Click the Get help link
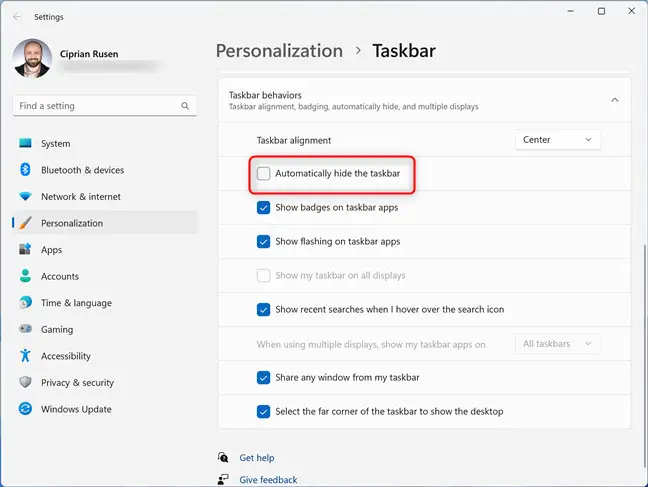648x487 pixels. [257, 458]
